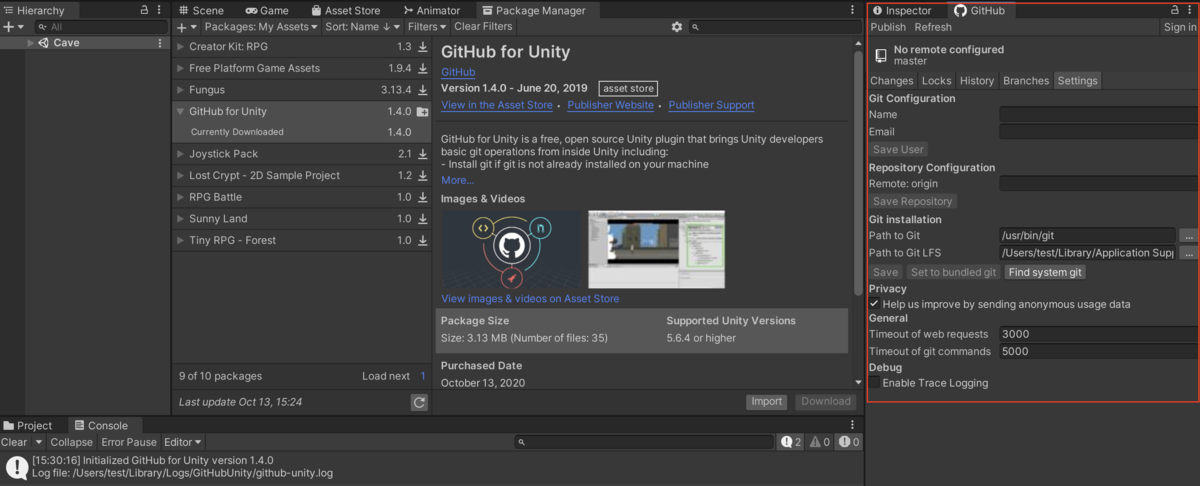Open the Console Editor dropdown
Viewport: 1200px width, 486px height.
[183, 442]
